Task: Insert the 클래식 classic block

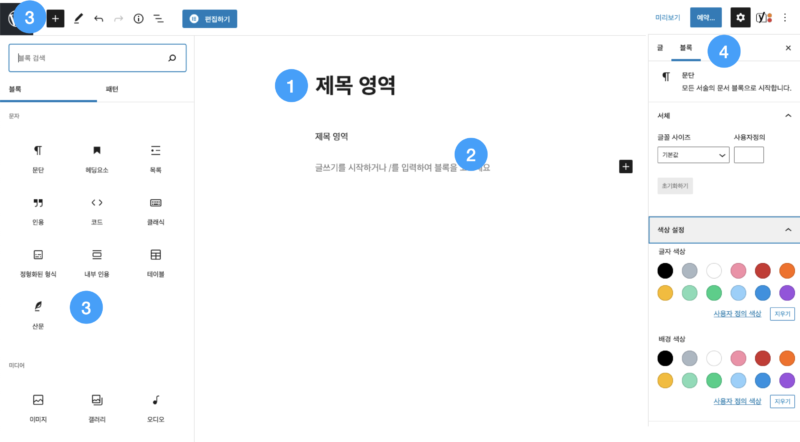Action: pyautogui.click(x=156, y=211)
